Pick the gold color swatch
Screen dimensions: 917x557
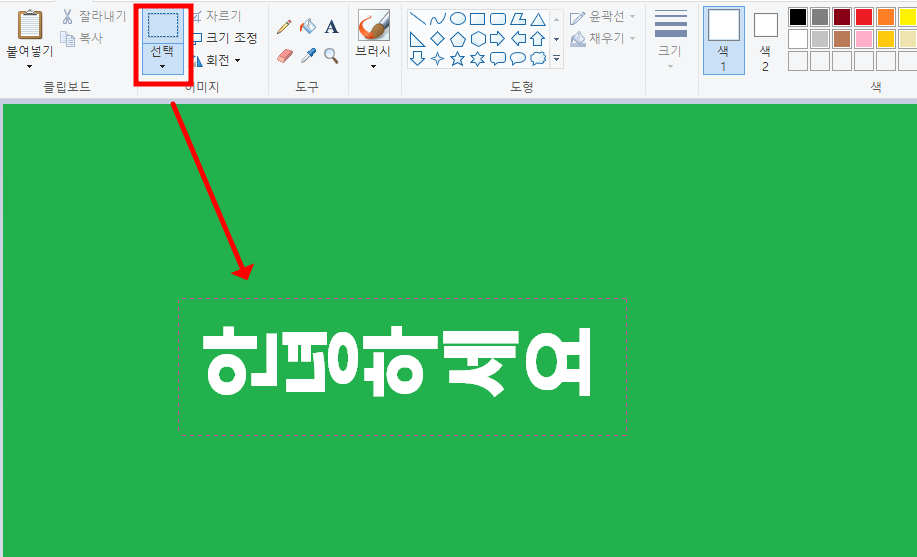886,39
